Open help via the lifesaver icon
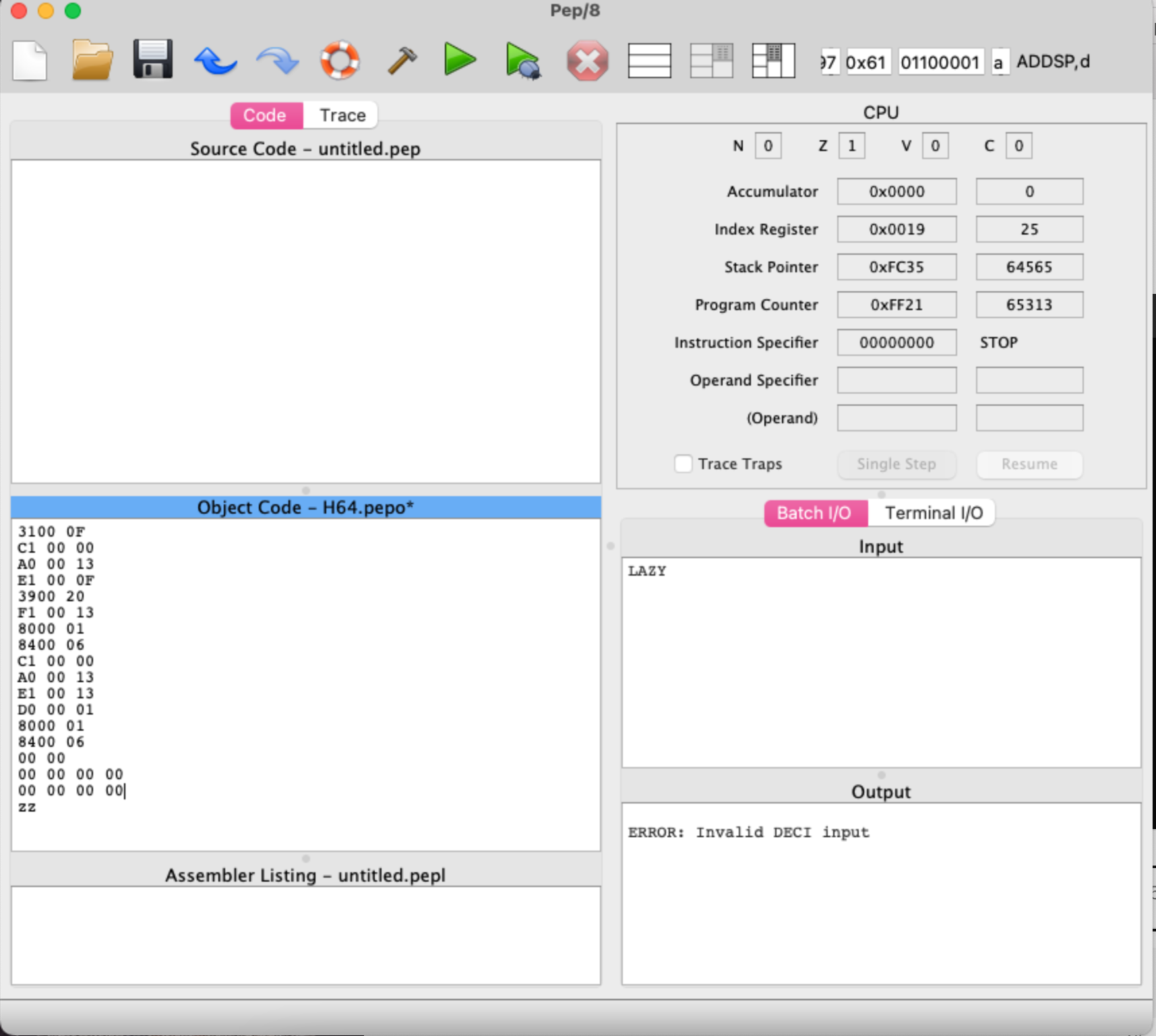 pos(340,61)
